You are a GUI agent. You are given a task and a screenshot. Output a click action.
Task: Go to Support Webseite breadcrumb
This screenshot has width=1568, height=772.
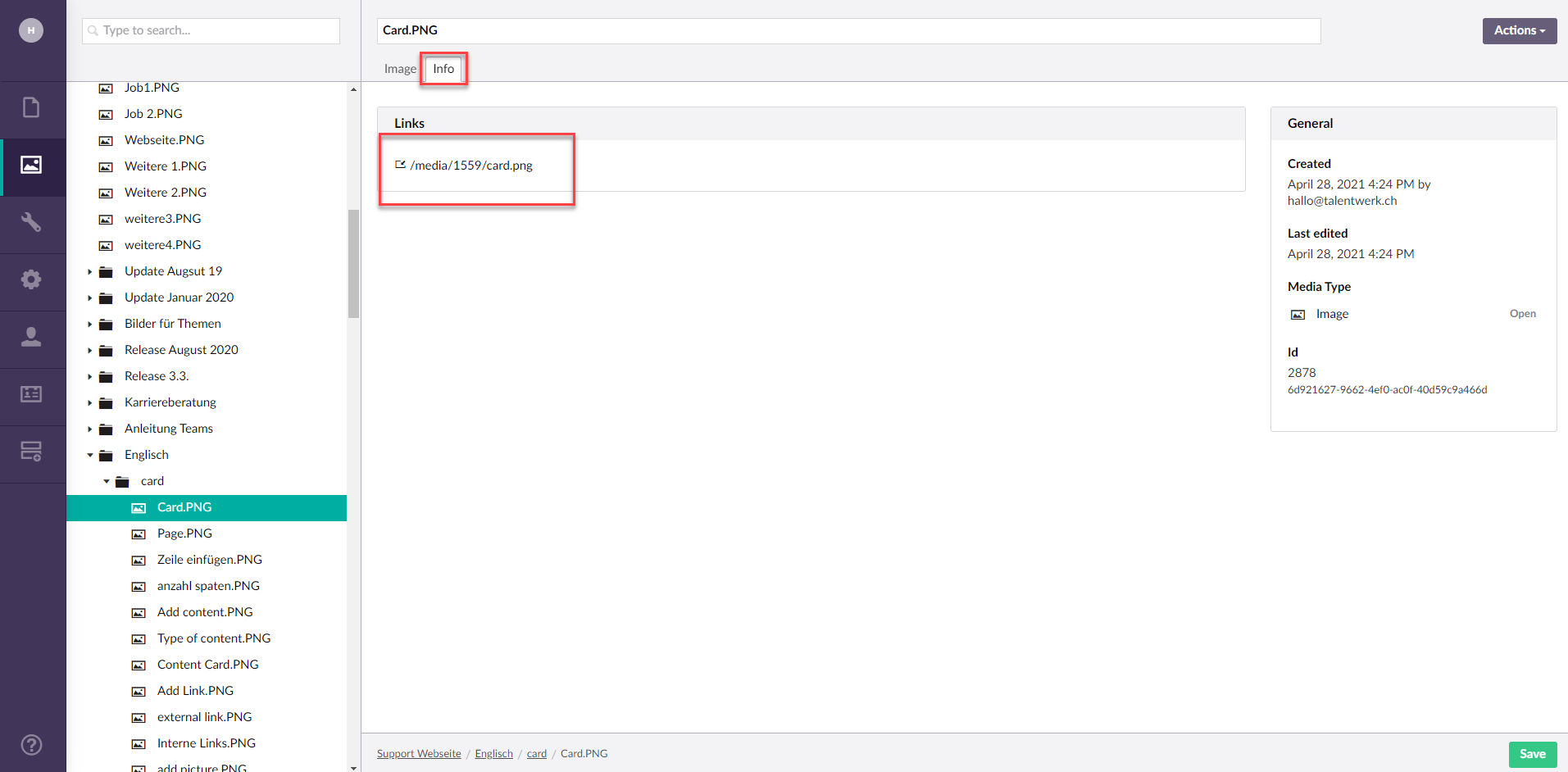click(x=419, y=754)
